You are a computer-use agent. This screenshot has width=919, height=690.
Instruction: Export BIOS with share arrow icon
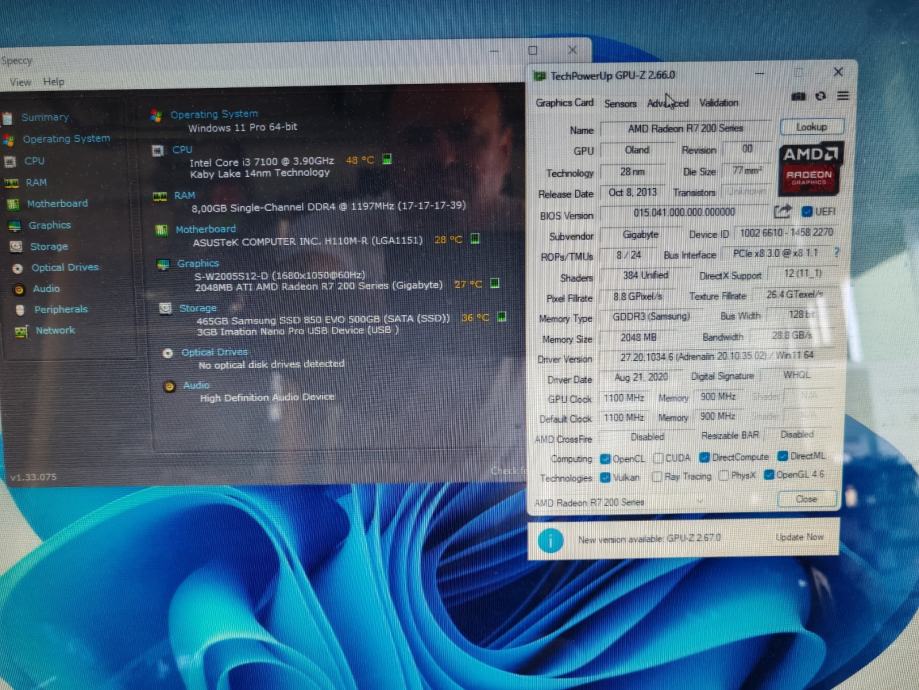coord(782,212)
